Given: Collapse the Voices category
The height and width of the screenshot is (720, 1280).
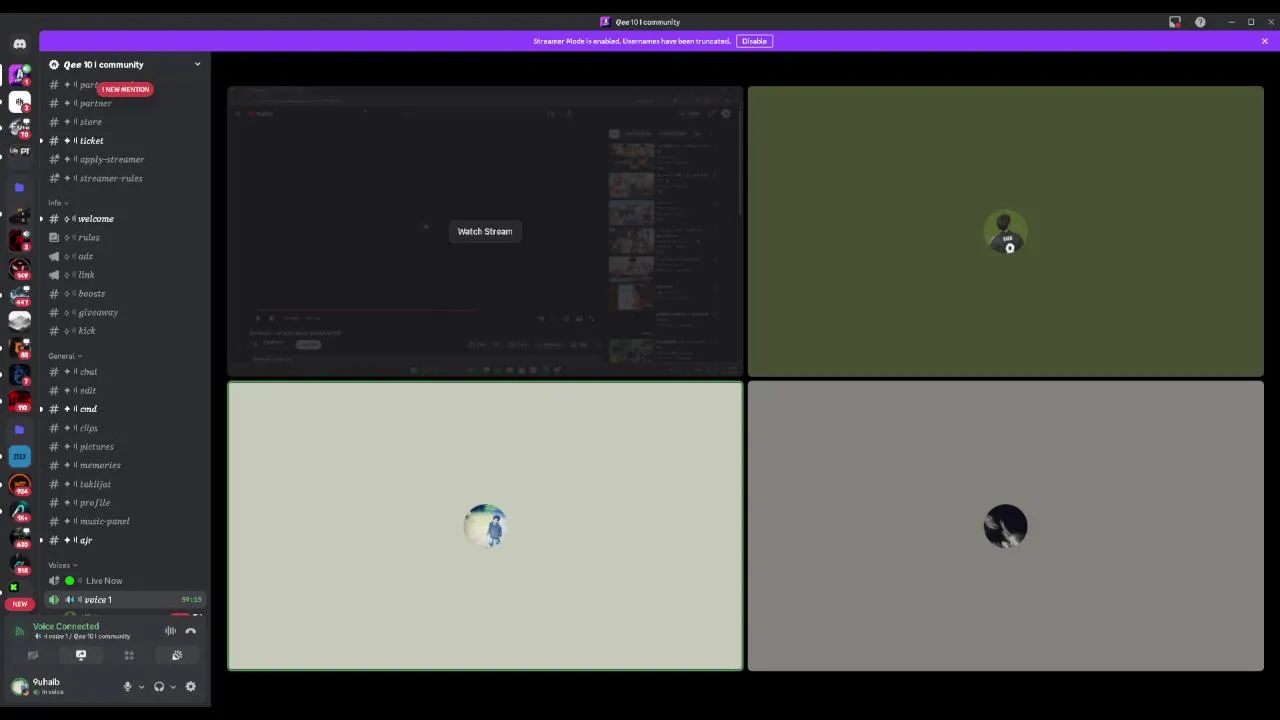Looking at the screenshot, I should coord(63,565).
